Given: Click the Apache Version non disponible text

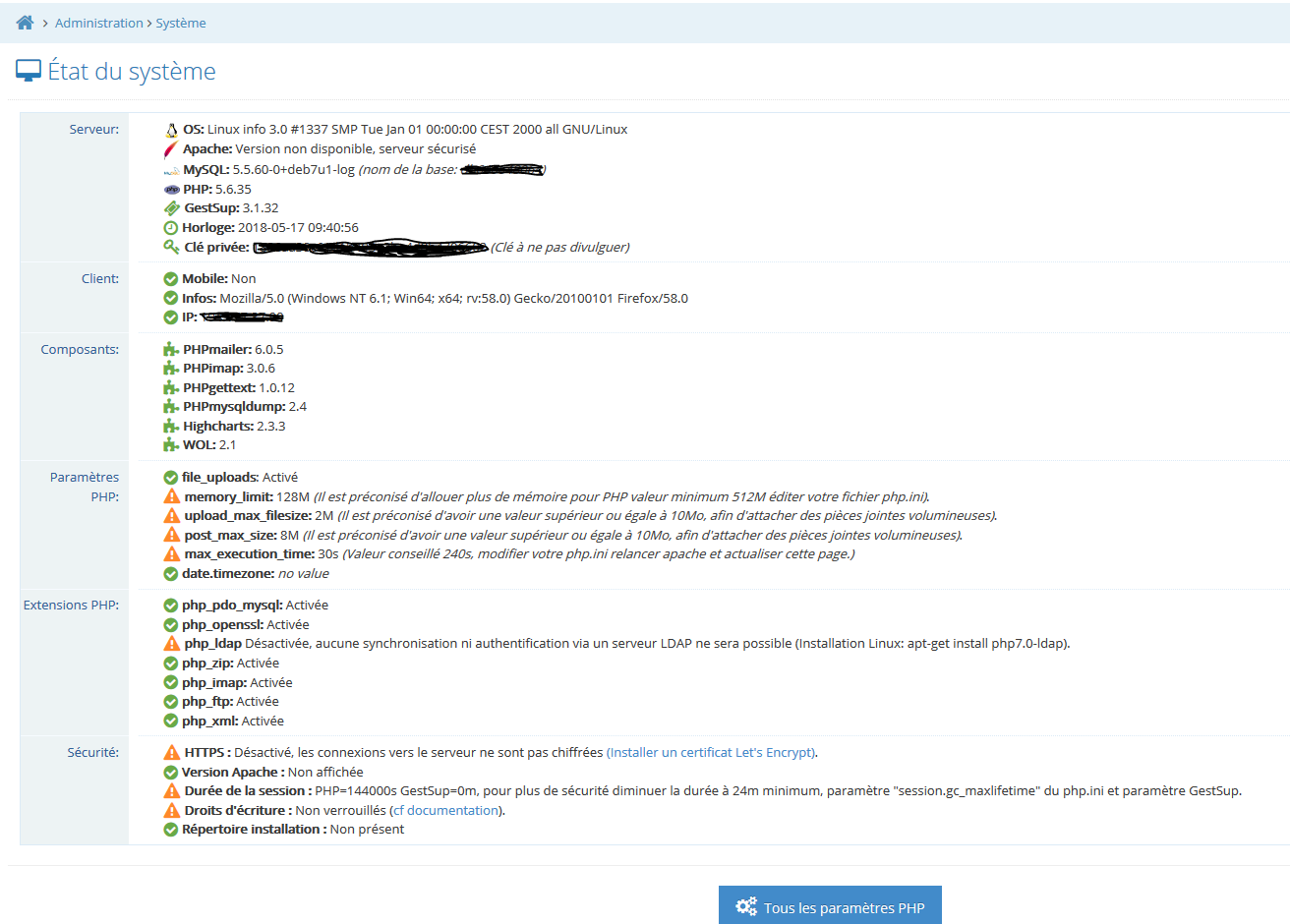Looking at the screenshot, I should point(356,148).
